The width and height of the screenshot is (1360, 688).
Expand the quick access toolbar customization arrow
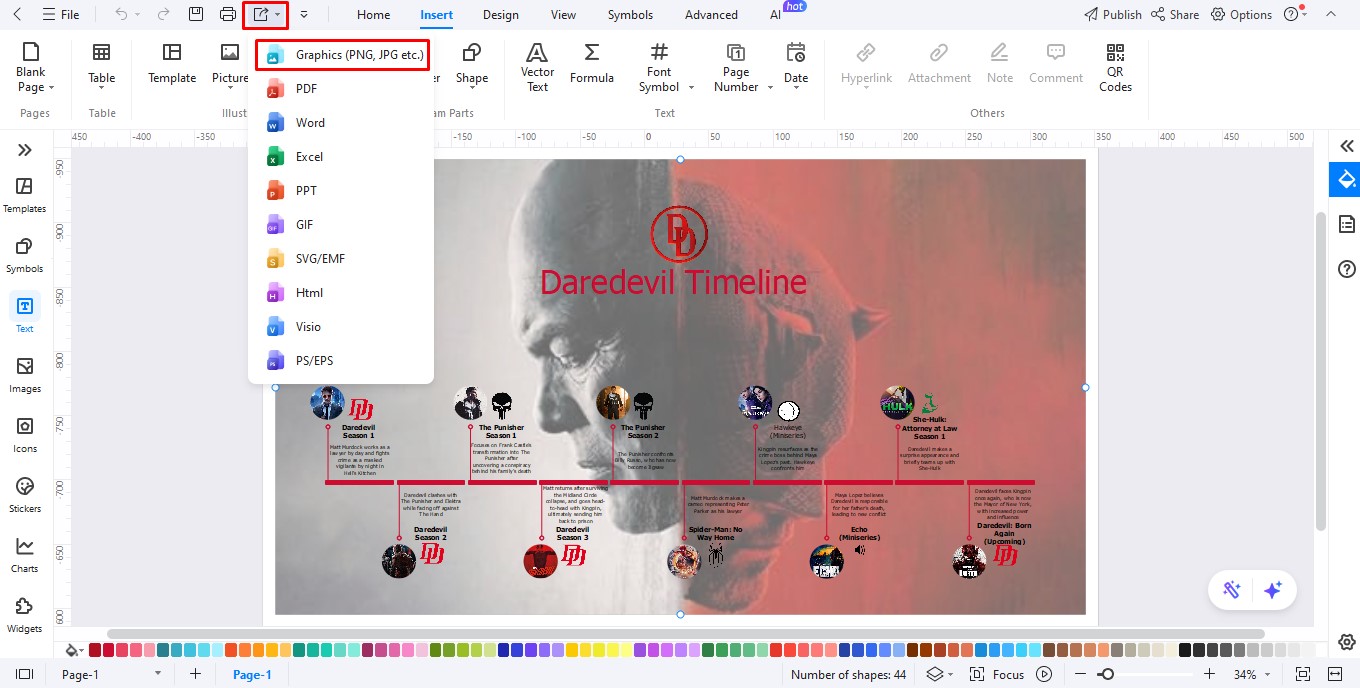tap(303, 15)
